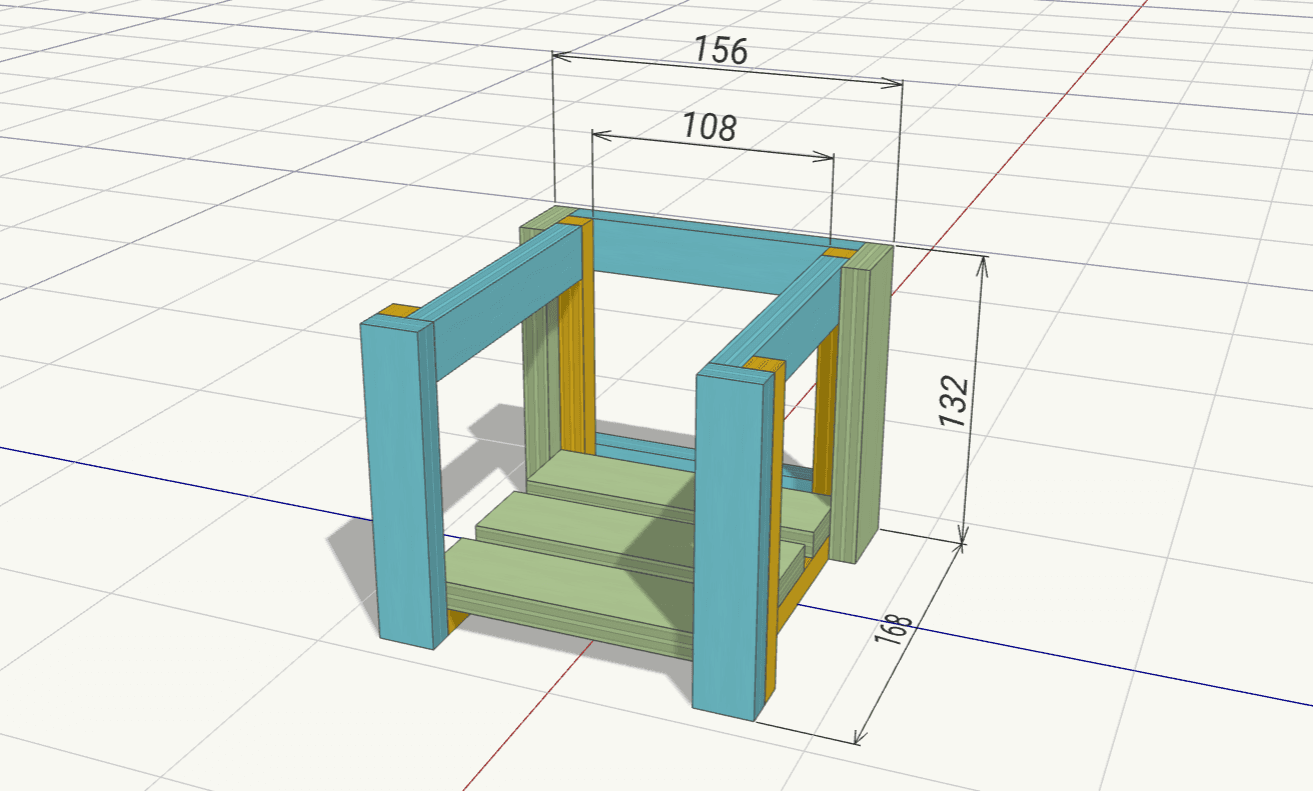1313x791 pixels.
Task: Select the front-right blue leg post
Action: tap(729, 540)
